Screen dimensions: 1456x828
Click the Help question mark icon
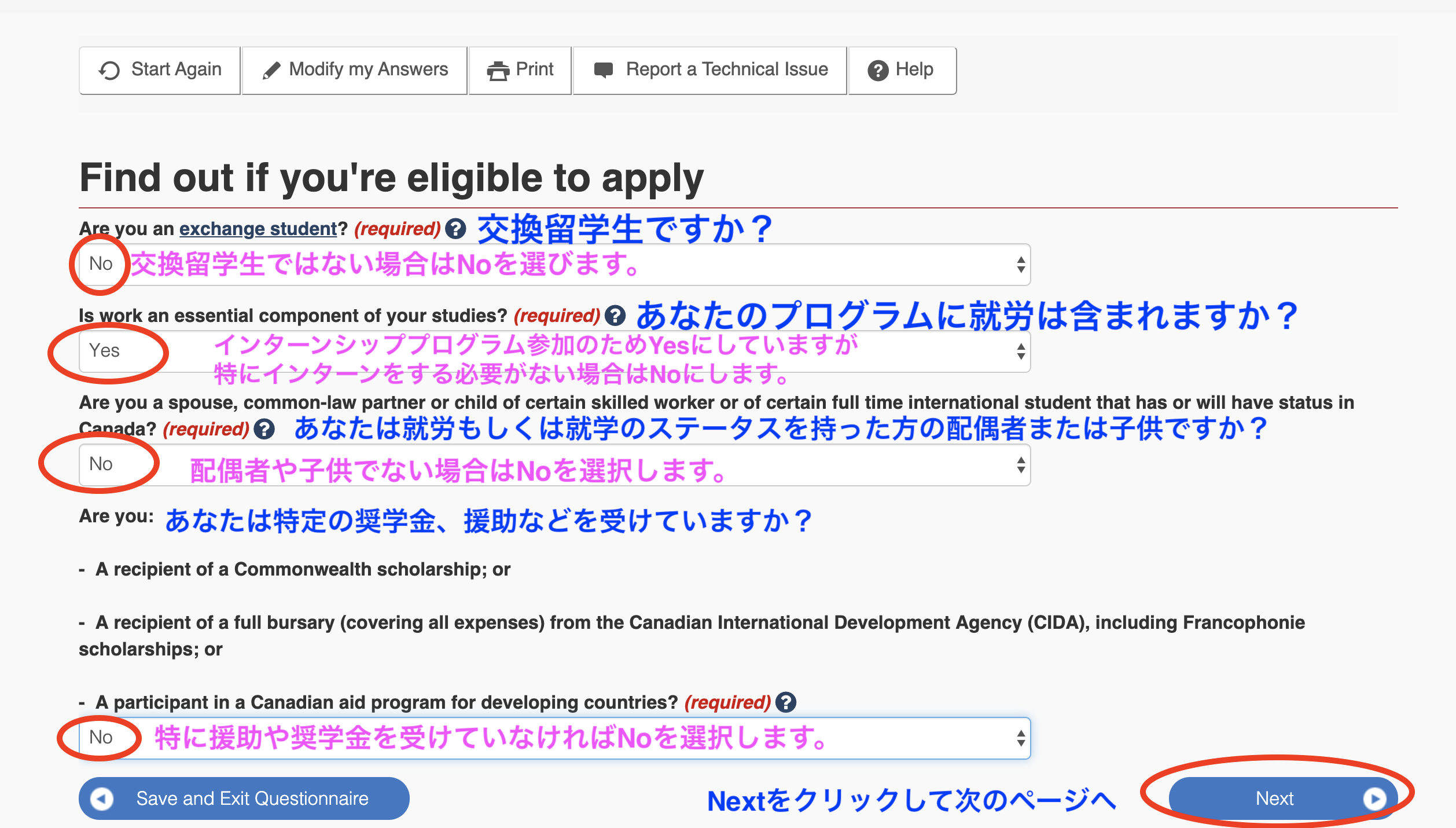pyautogui.click(x=877, y=70)
